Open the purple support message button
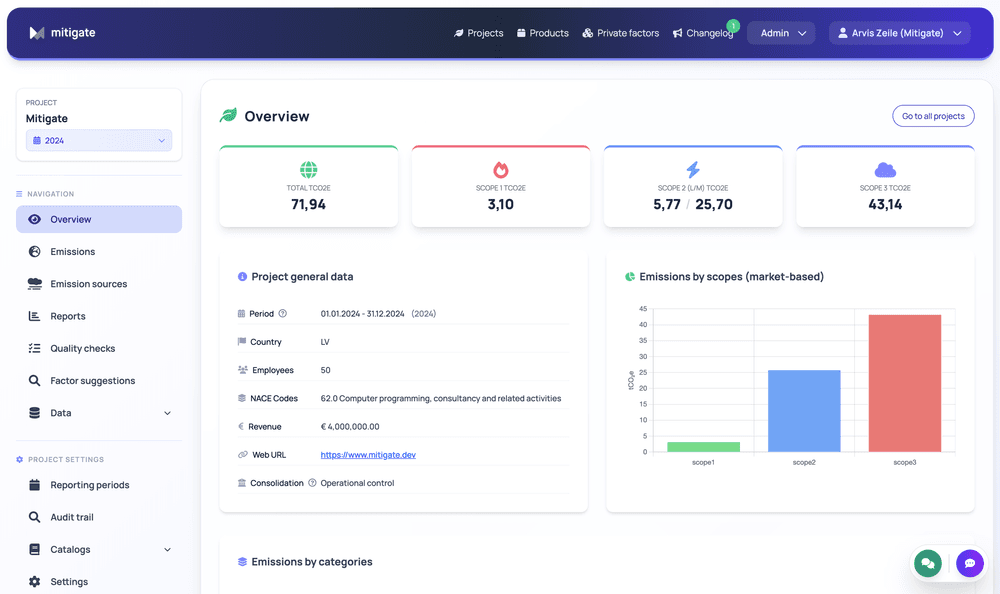 (969, 563)
